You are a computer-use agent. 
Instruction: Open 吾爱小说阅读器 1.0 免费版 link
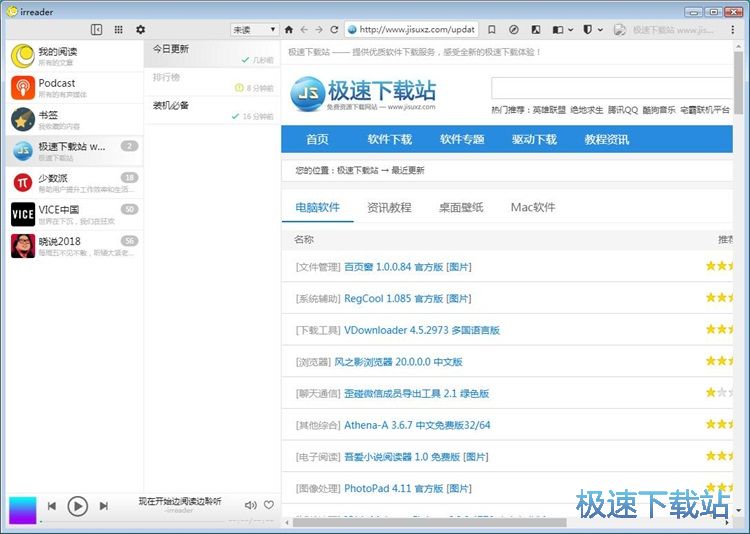(402, 456)
